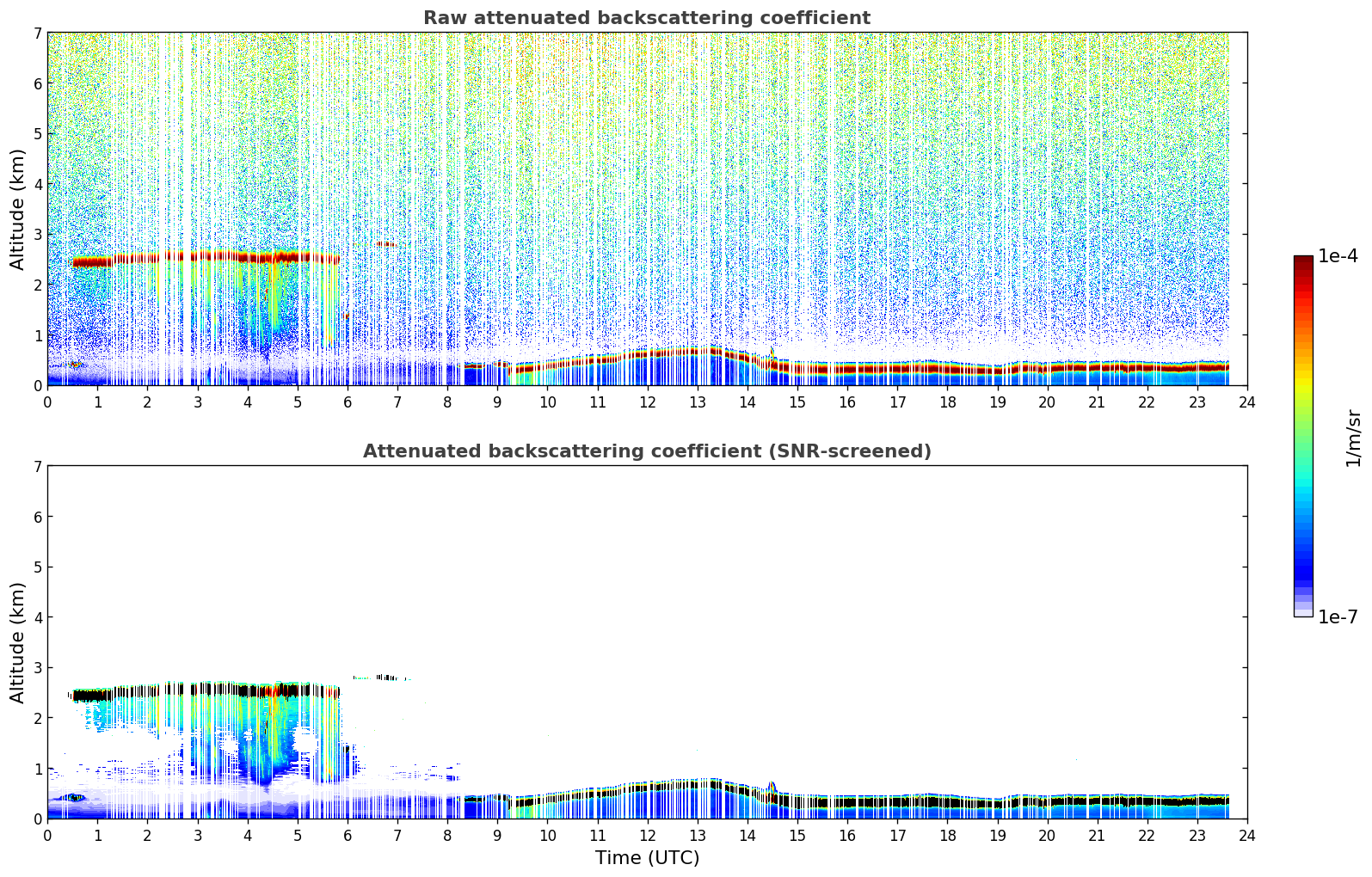This screenshot has width=1372, height=877.
Task: Click low red cloud layer at 20 UTC, top plot
Action: (x=1047, y=368)
